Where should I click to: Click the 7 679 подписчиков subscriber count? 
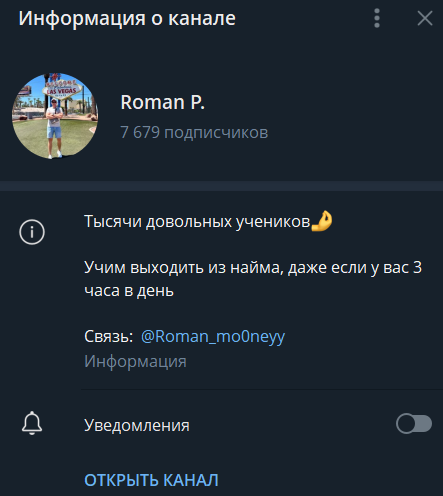194,132
